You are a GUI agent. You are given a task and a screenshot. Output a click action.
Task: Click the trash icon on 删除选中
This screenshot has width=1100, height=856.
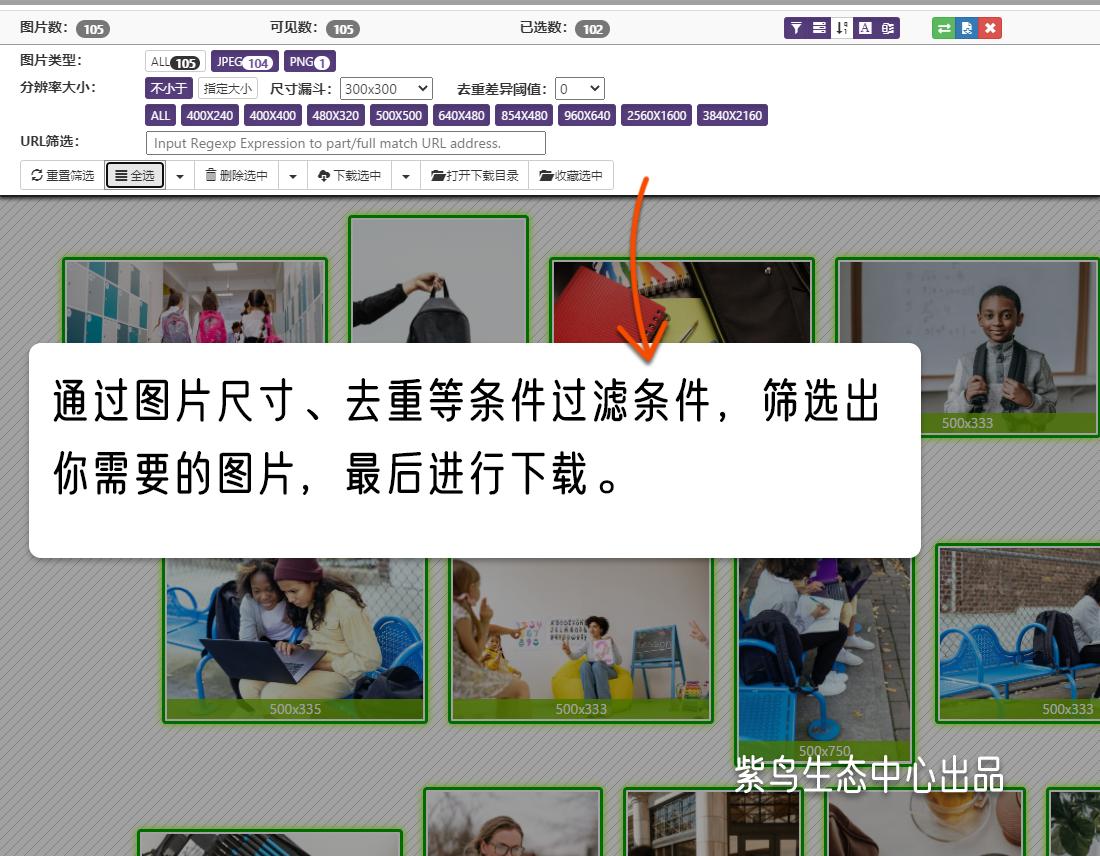(x=211, y=175)
